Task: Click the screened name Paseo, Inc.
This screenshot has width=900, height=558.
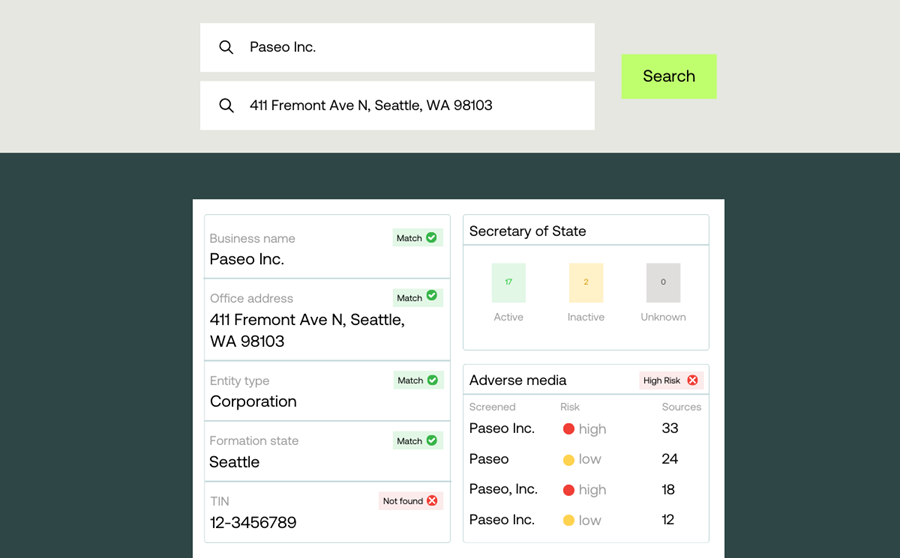Action: point(503,489)
